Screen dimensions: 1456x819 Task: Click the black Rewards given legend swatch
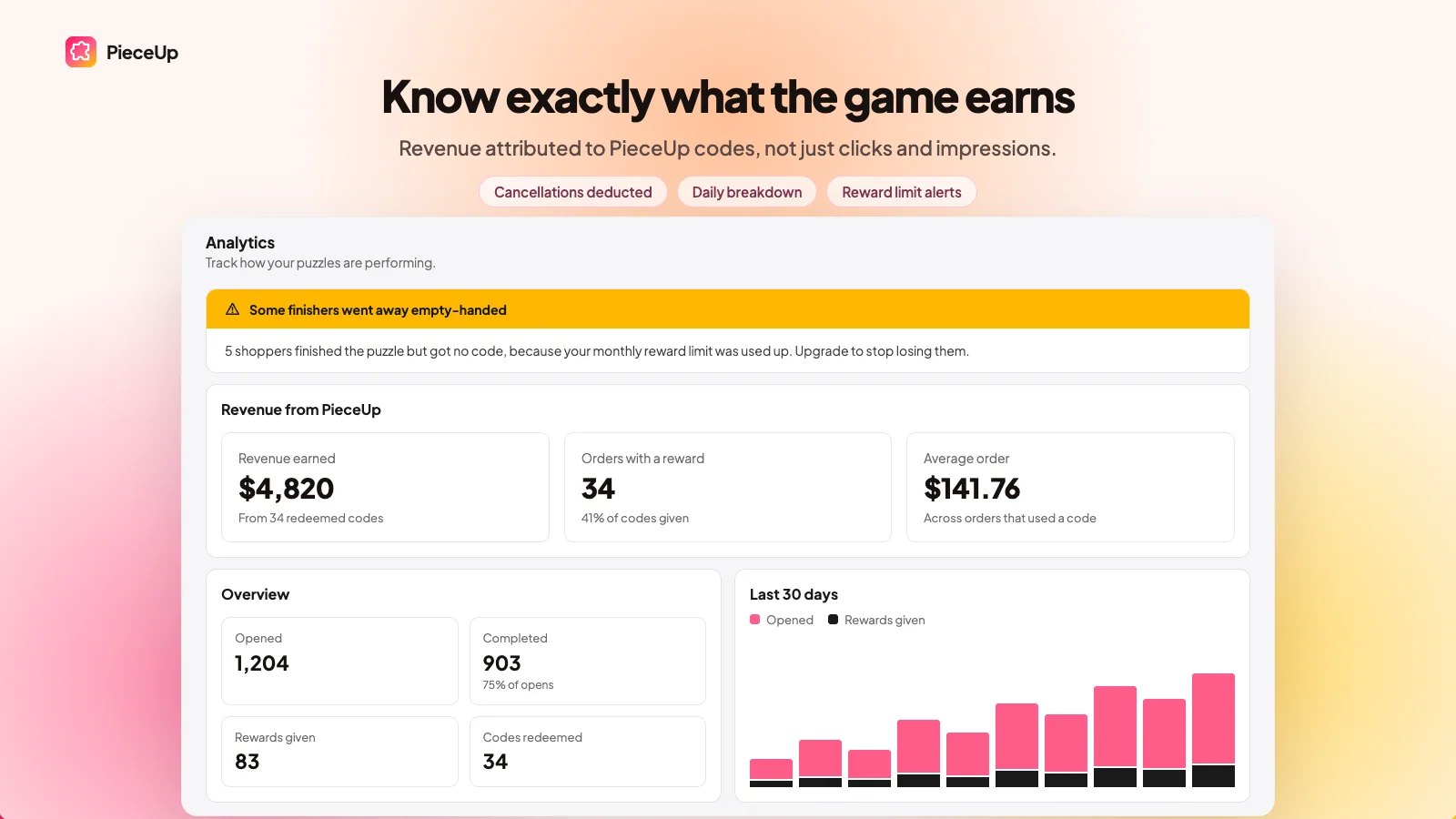(834, 620)
